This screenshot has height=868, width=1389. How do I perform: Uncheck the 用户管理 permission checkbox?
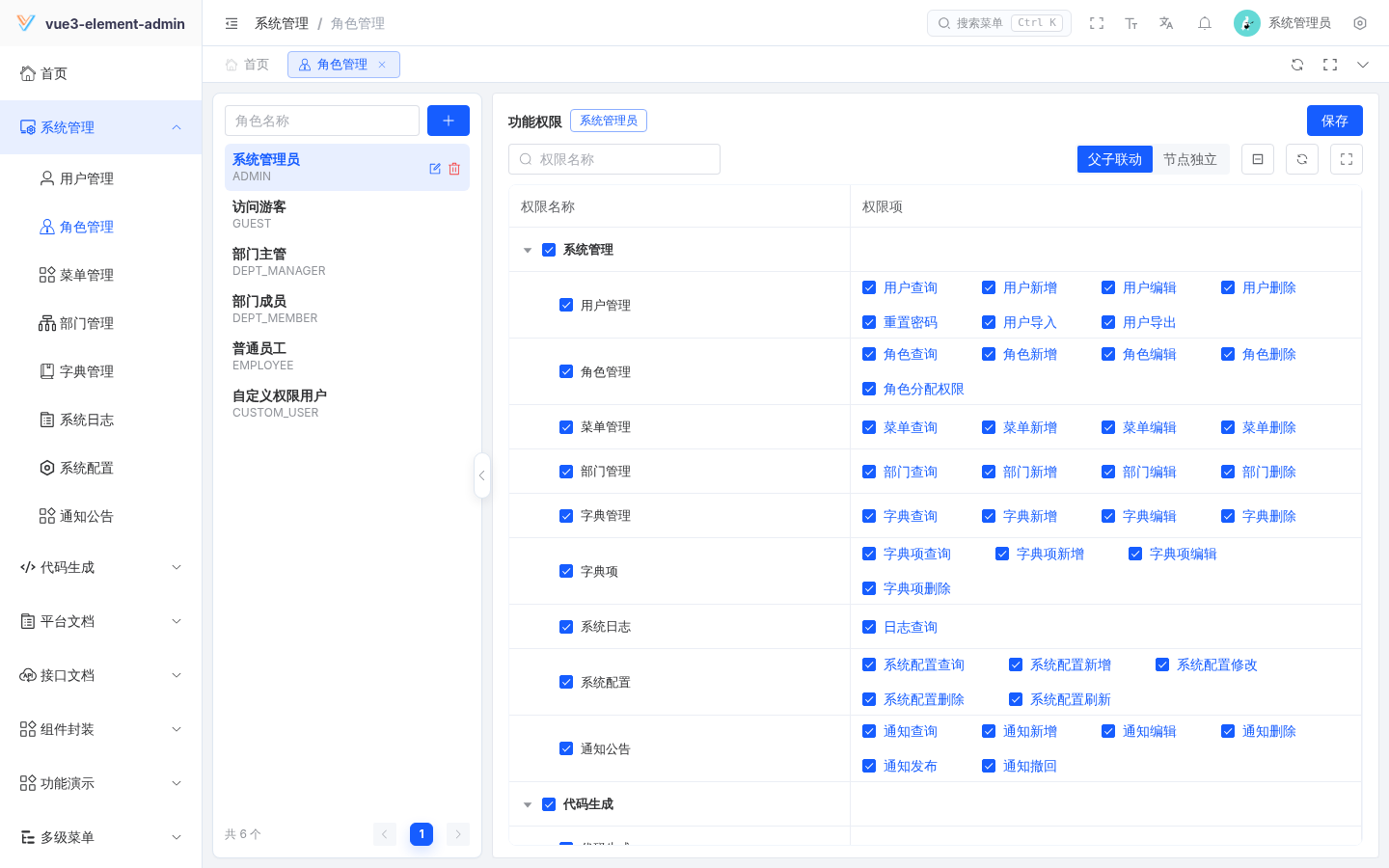(566, 305)
